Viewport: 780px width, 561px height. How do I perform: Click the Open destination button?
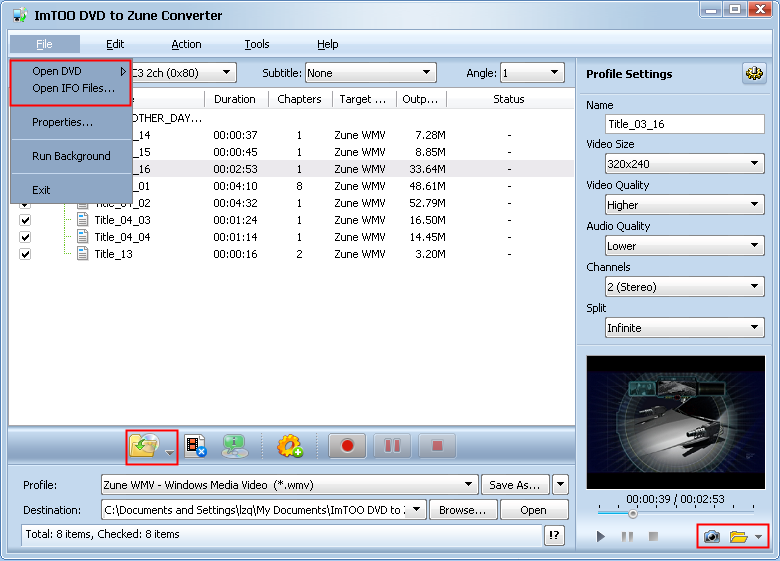coord(534,510)
